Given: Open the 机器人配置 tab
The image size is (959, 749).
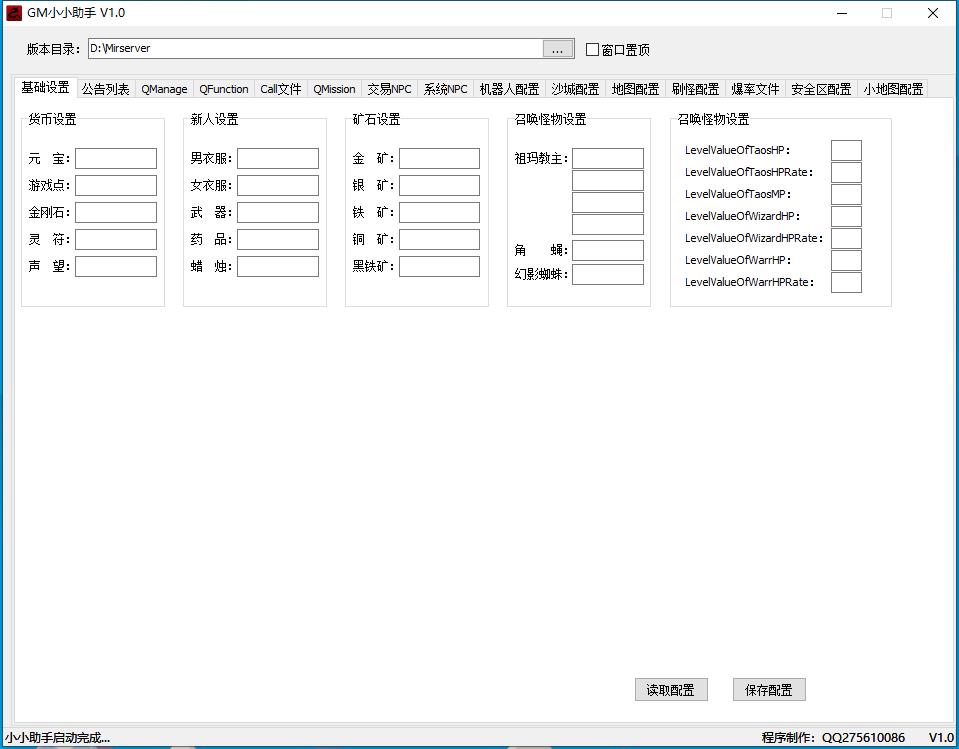Looking at the screenshot, I should pos(444,88).
